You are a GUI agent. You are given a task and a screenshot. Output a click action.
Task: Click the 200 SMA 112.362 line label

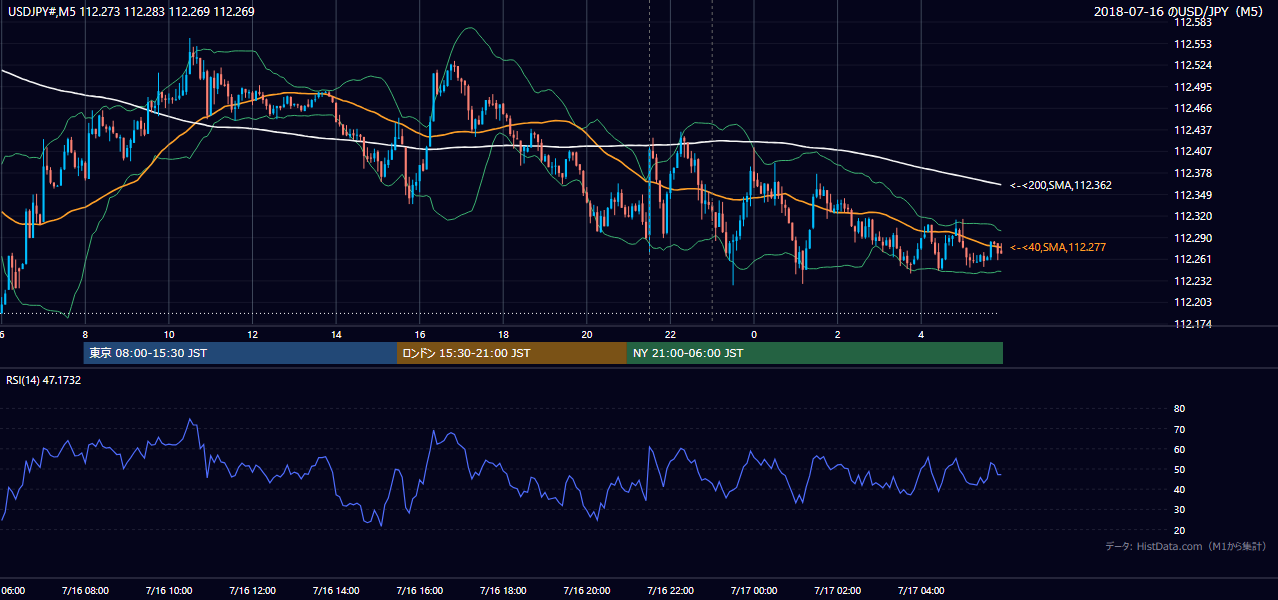tap(1060, 185)
